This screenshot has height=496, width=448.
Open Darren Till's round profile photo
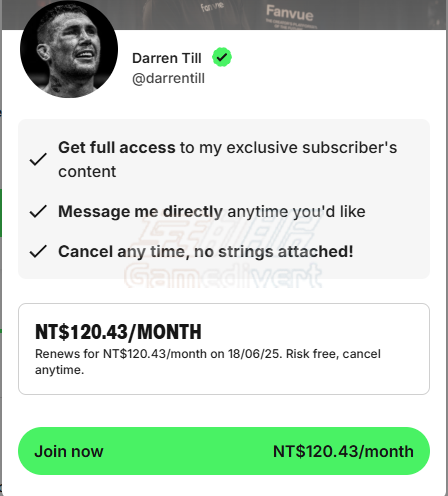(69, 49)
